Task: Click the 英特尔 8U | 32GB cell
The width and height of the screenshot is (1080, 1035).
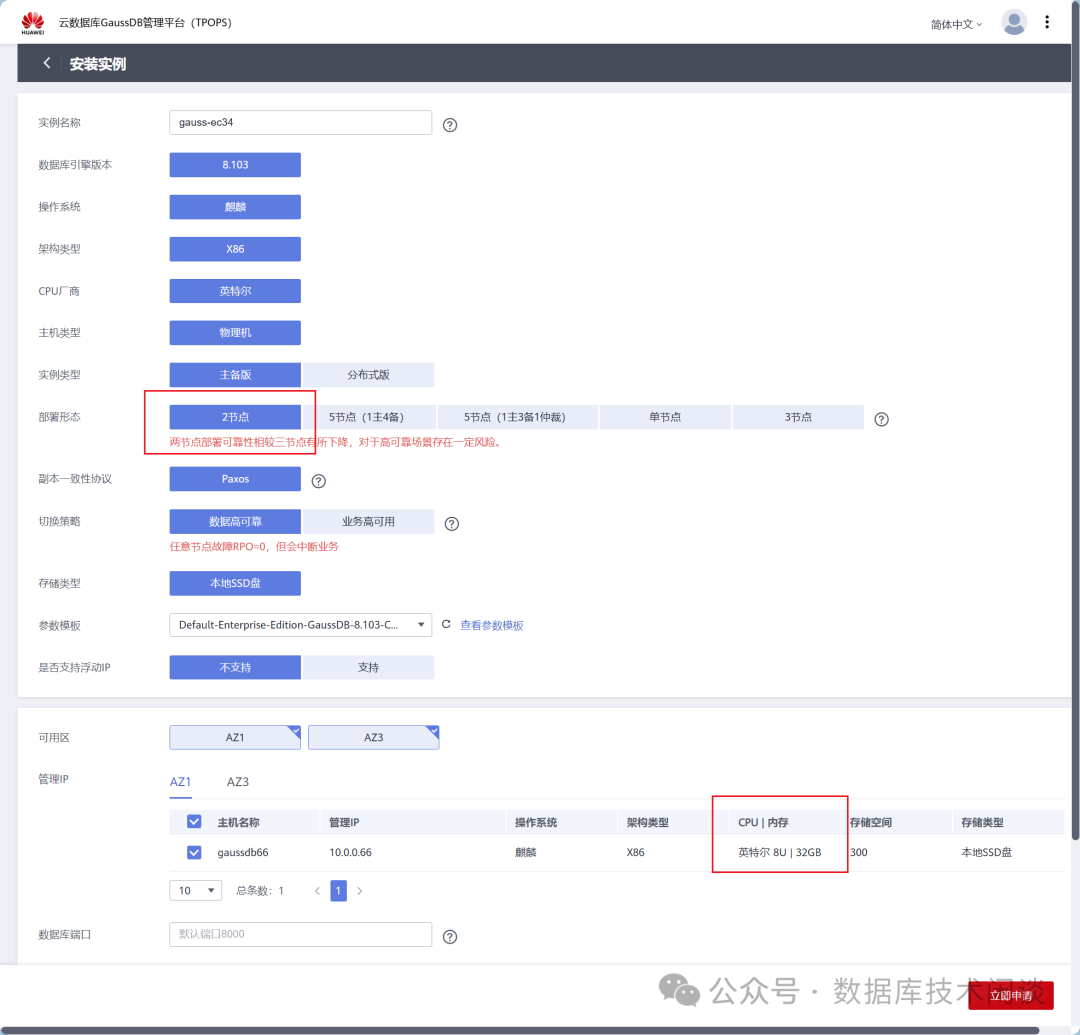Action: click(780, 853)
